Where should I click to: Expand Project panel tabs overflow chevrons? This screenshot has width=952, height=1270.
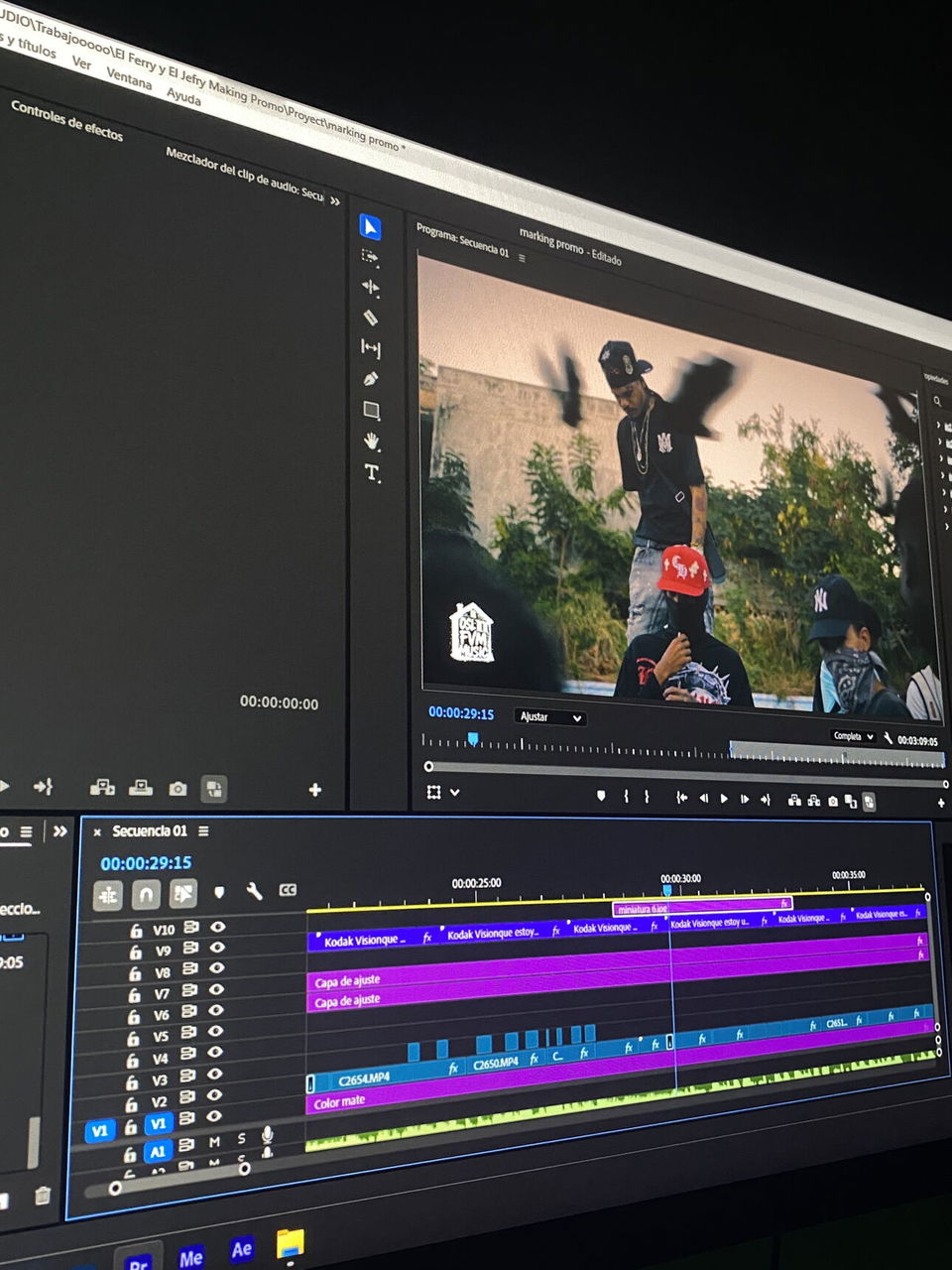click(60, 831)
